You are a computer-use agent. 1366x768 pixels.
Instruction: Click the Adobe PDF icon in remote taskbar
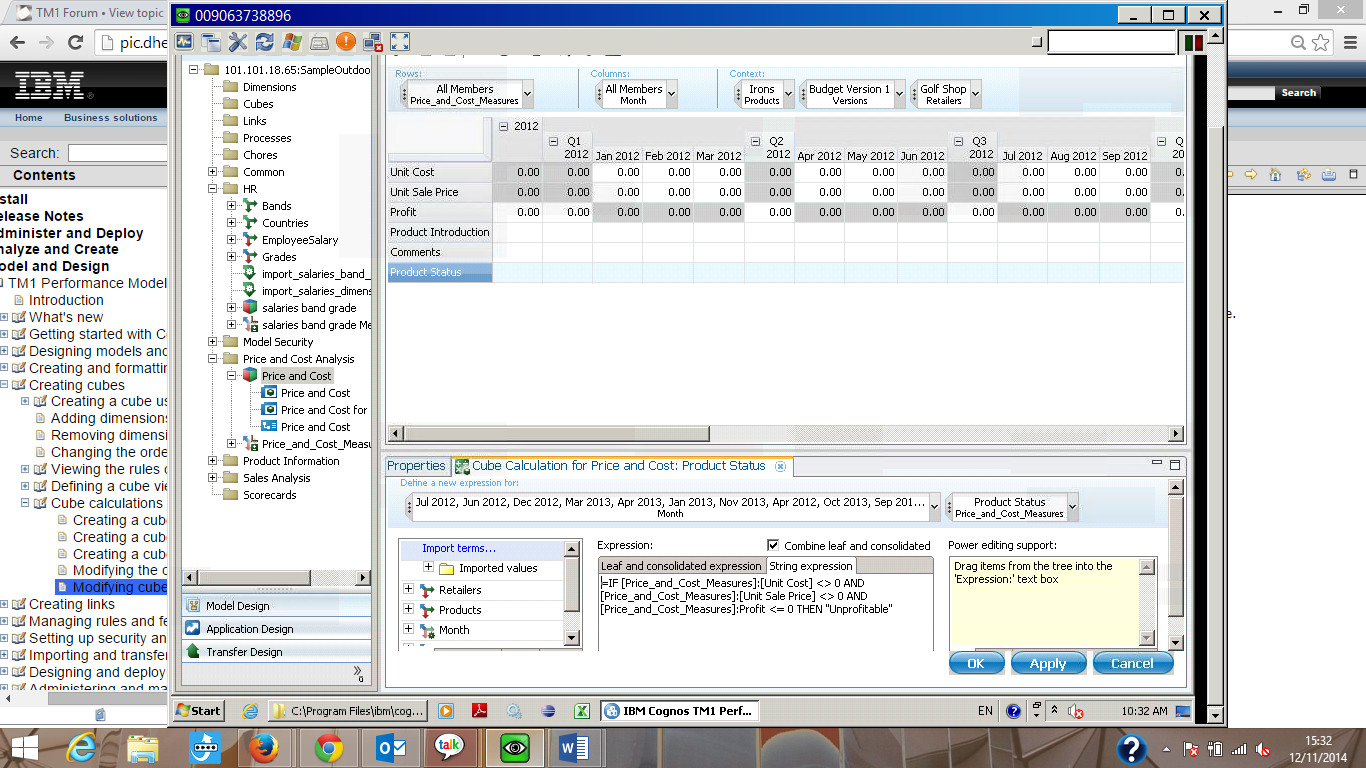point(480,711)
